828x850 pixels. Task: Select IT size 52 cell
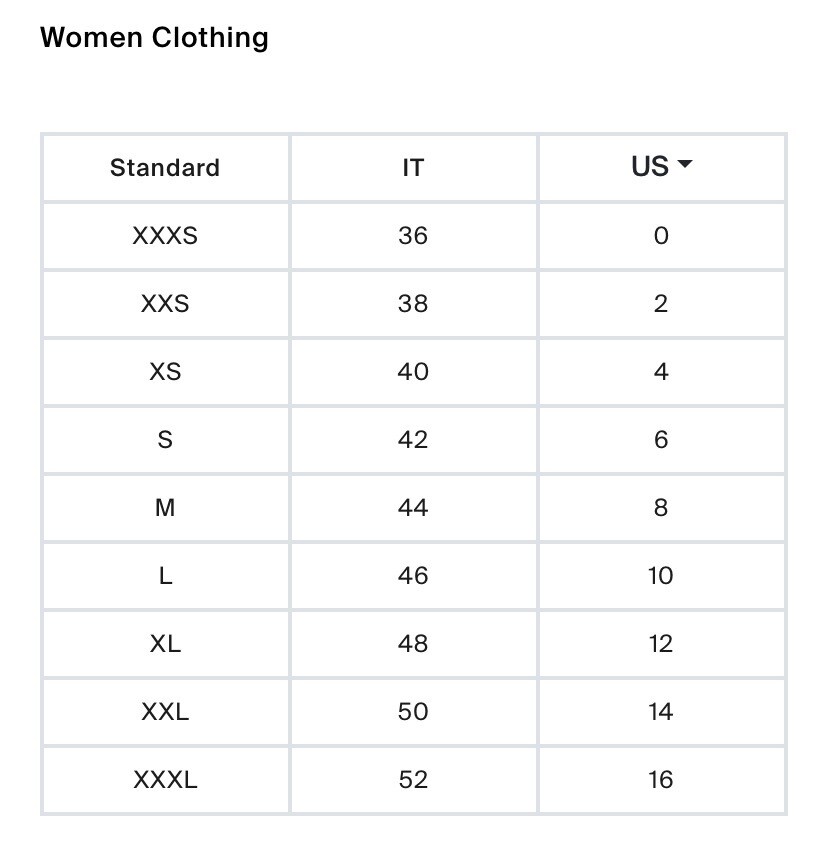point(413,780)
